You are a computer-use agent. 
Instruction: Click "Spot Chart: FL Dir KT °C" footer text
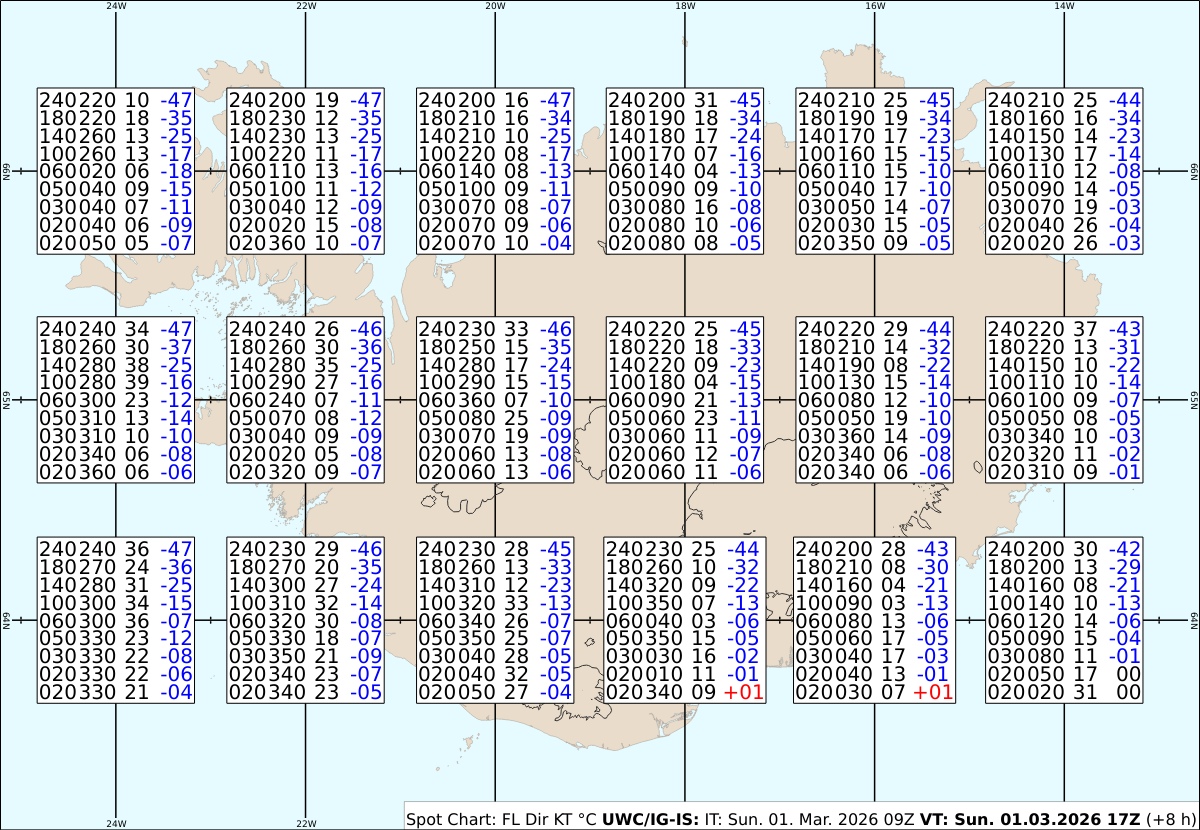tap(502, 818)
